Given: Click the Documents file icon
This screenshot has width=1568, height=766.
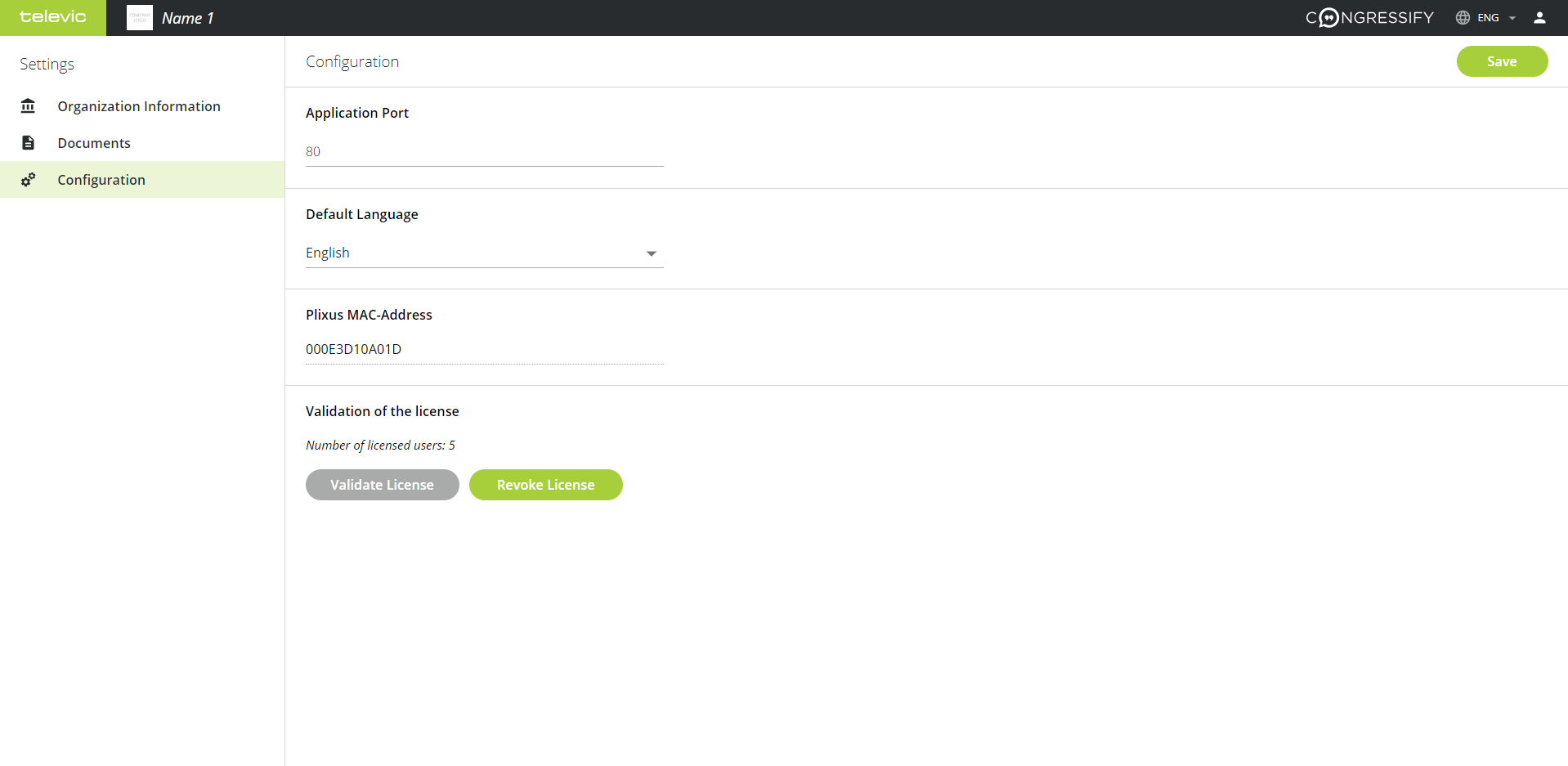Looking at the screenshot, I should (28, 143).
